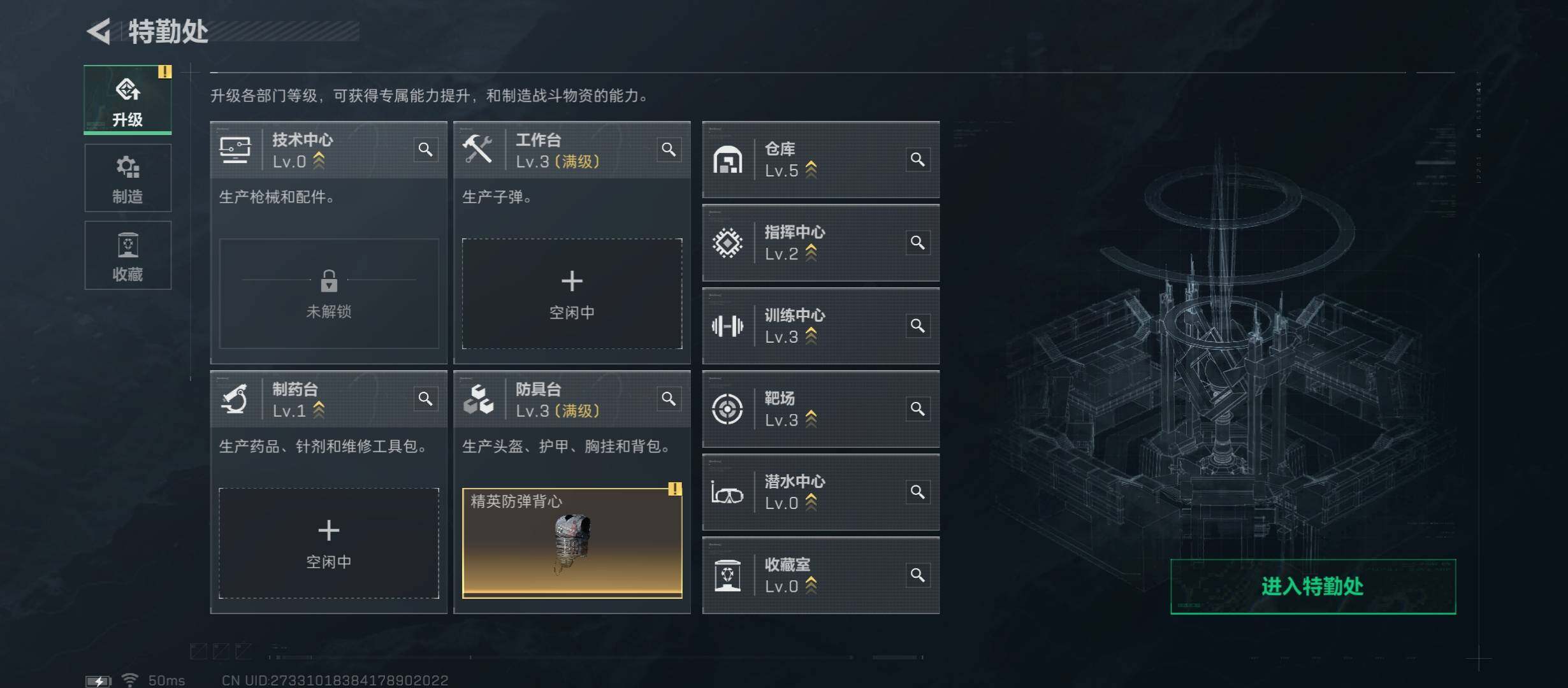Inspect 制药台 with its magnifier icon
1568x688 pixels.
[426, 399]
